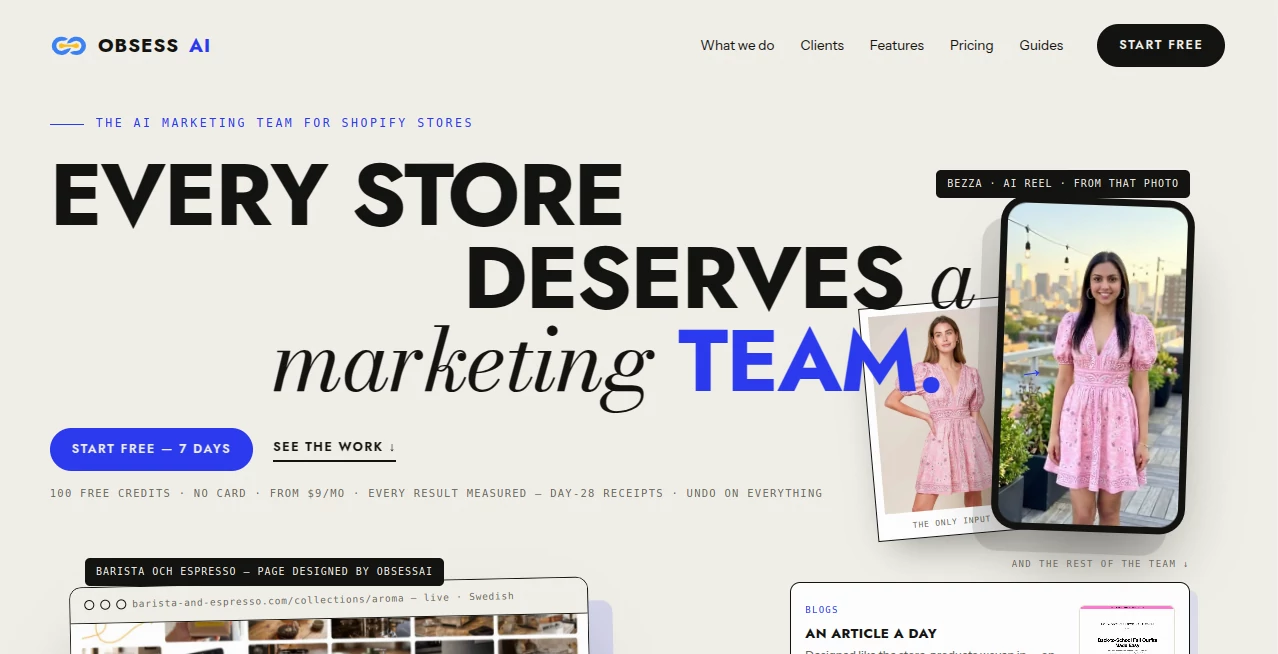Click the first browser window dot in mockup
Image resolution: width=1278 pixels, height=654 pixels.
pos(89,605)
